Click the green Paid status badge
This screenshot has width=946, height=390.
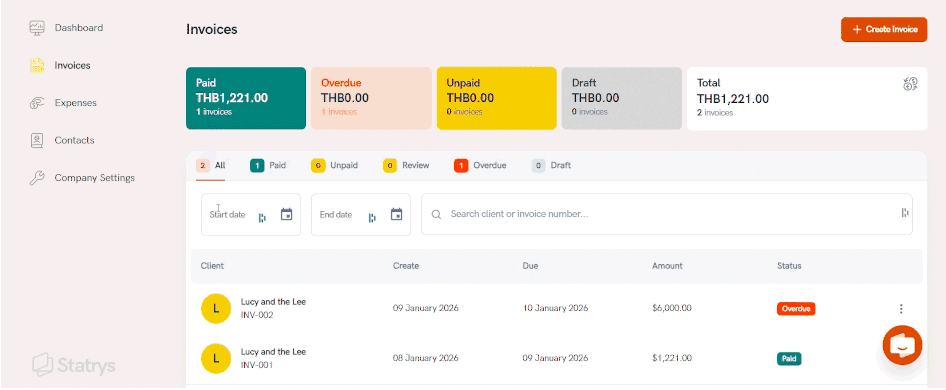pos(789,359)
